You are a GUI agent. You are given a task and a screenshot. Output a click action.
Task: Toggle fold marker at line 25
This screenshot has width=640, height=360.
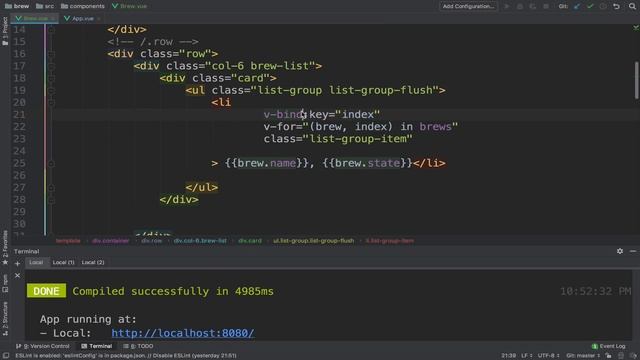coord(51,163)
